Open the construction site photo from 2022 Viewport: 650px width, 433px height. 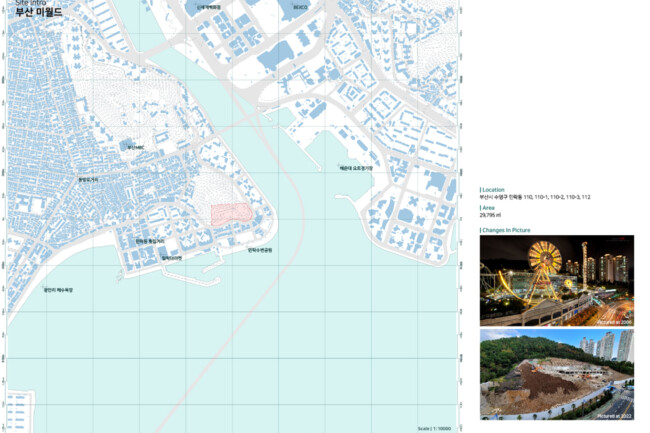point(556,374)
